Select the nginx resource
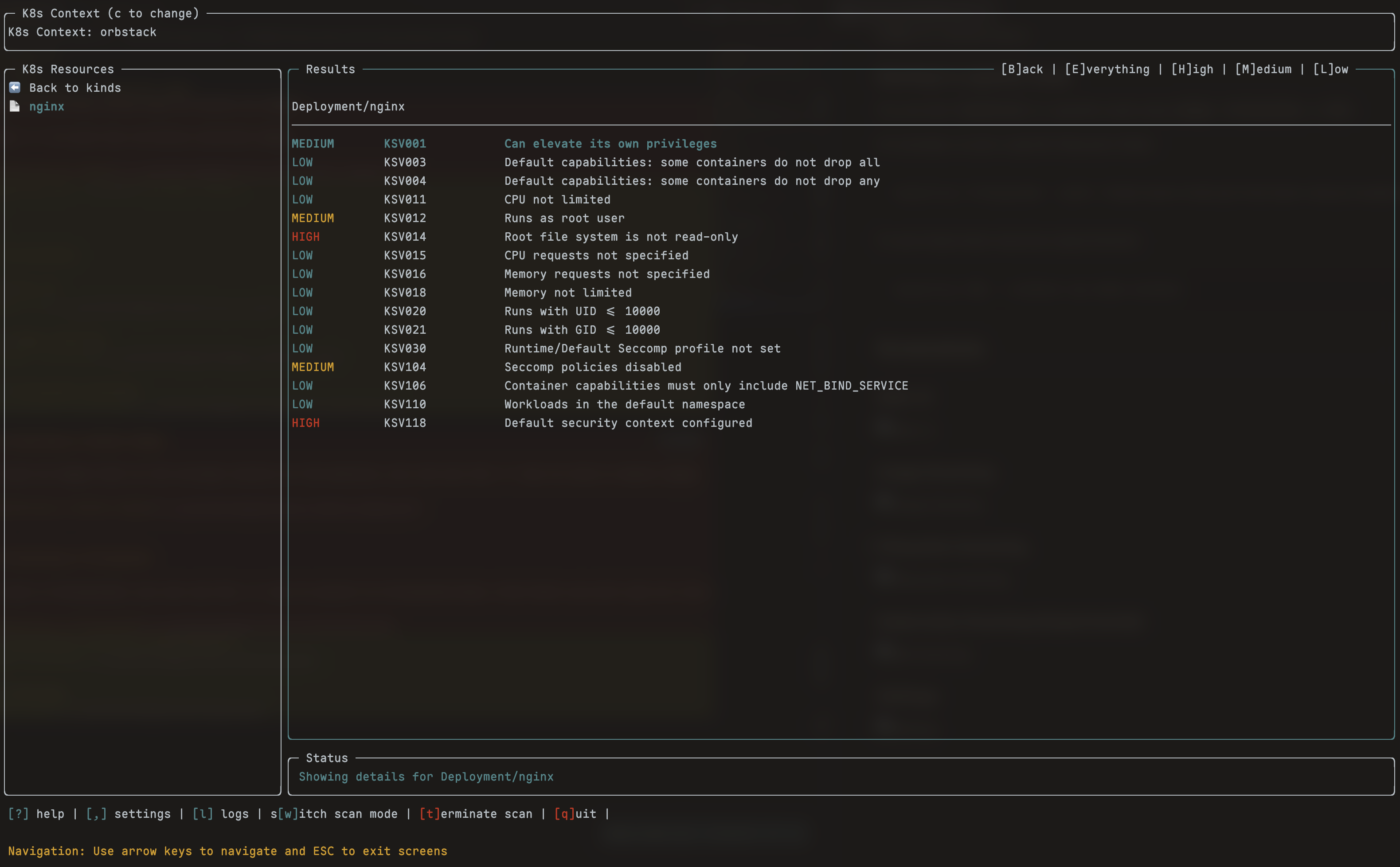 click(47, 107)
